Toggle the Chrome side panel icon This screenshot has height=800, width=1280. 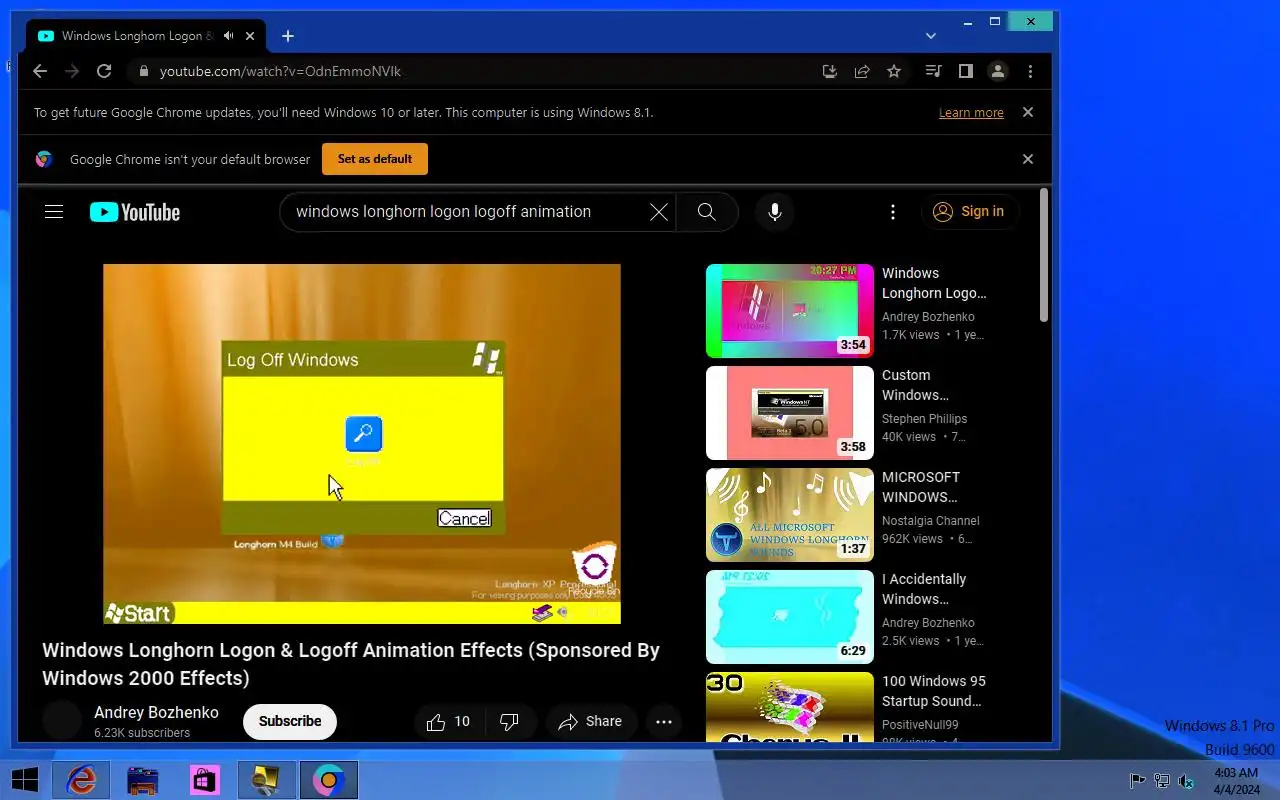(965, 71)
